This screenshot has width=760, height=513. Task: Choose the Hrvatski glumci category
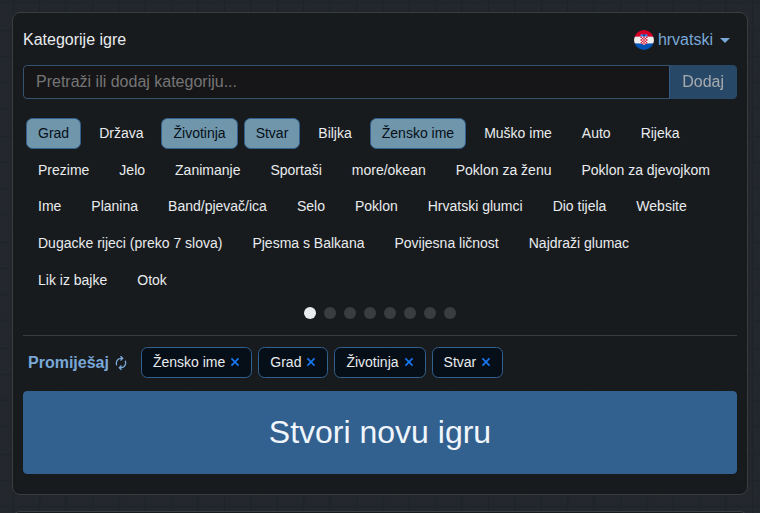(475, 207)
